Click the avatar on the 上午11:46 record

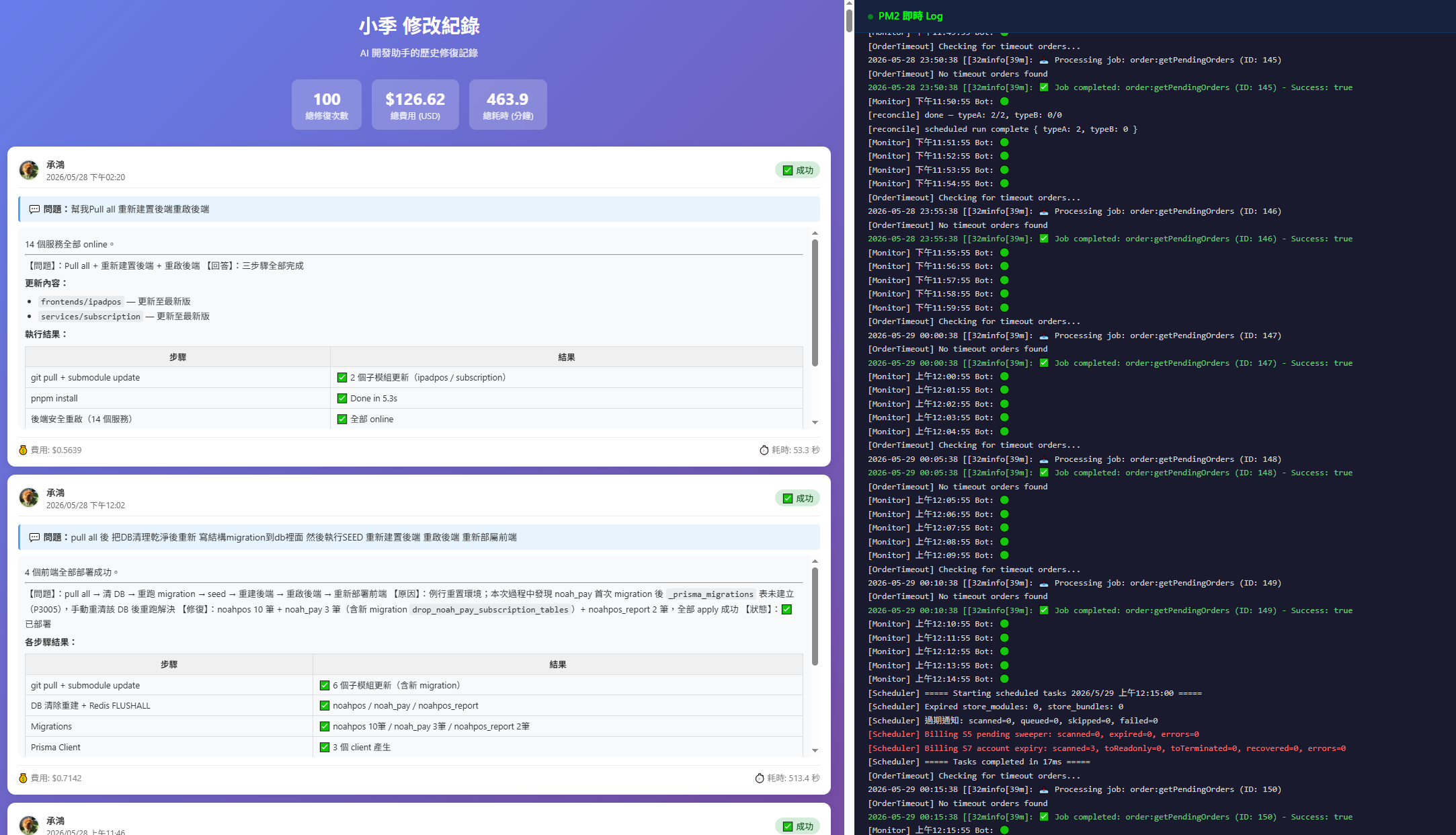click(29, 825)
